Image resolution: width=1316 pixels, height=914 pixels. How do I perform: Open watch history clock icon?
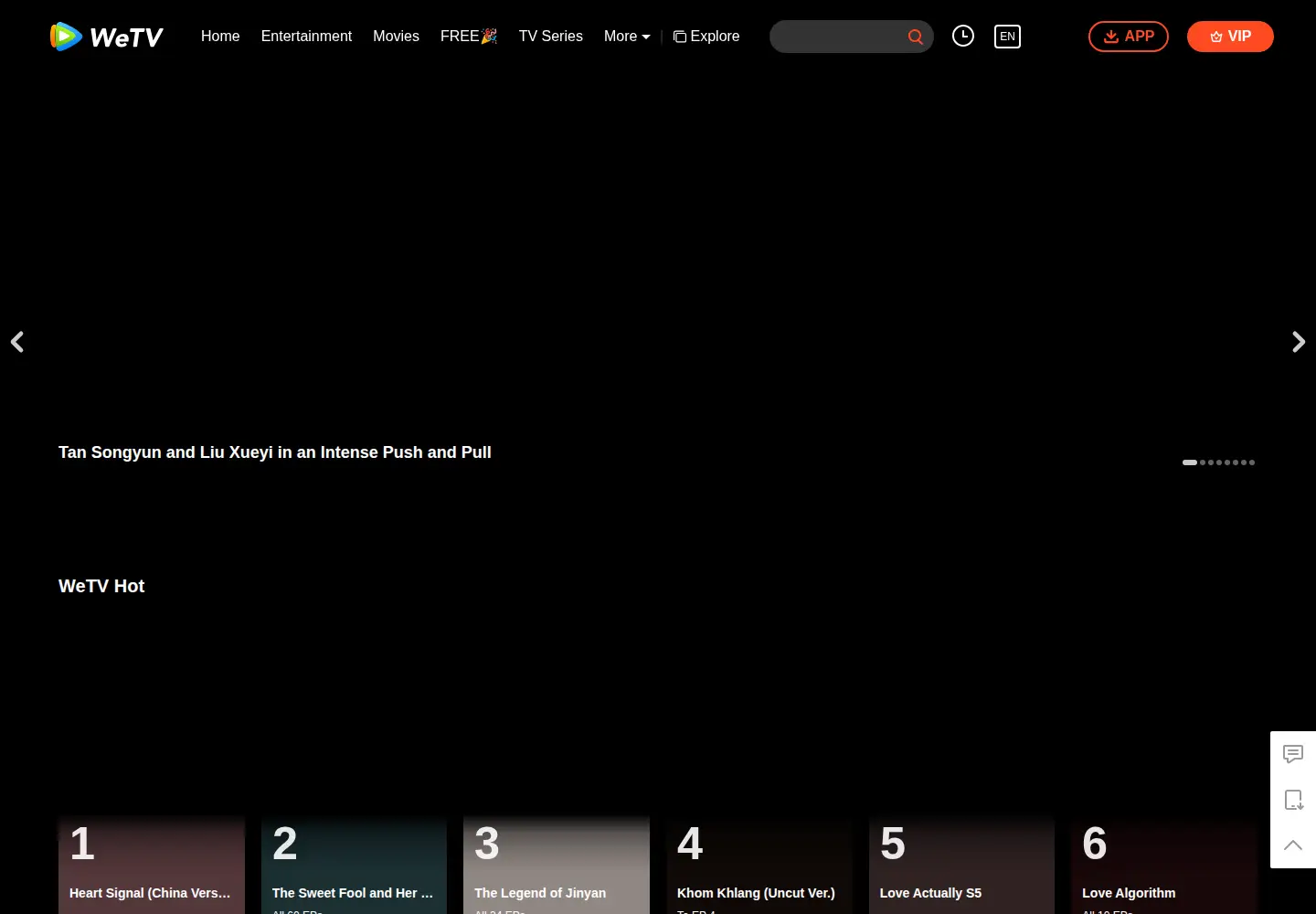pos(963,36)
